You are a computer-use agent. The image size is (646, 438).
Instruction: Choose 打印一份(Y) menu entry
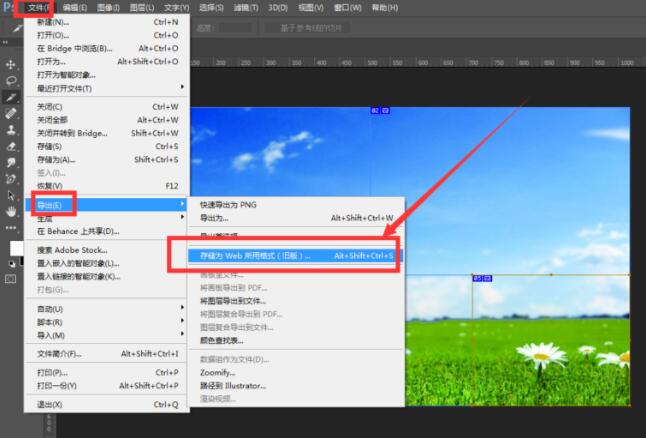(107, 386)
